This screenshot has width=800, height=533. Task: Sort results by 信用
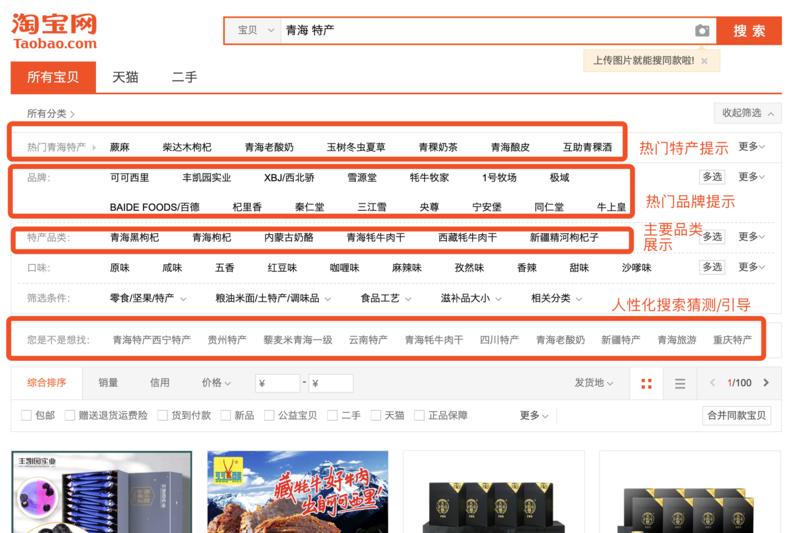click(x=160, y=383)
